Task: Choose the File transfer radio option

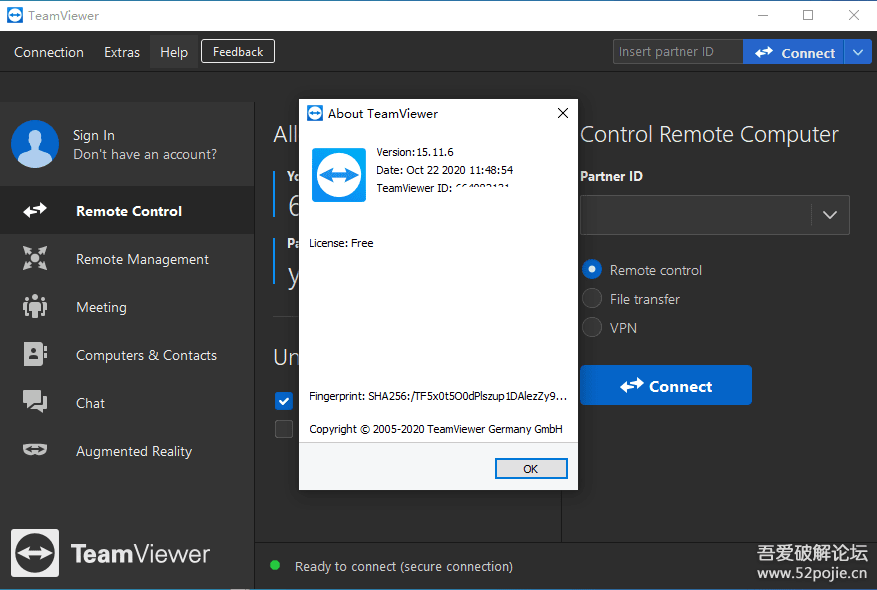Action: [x=592, y=299]
